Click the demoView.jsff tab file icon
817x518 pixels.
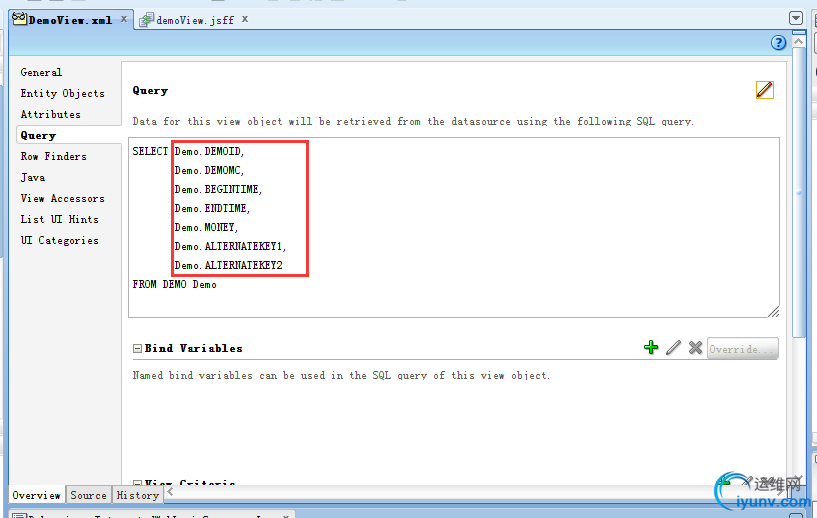[146, 20]
